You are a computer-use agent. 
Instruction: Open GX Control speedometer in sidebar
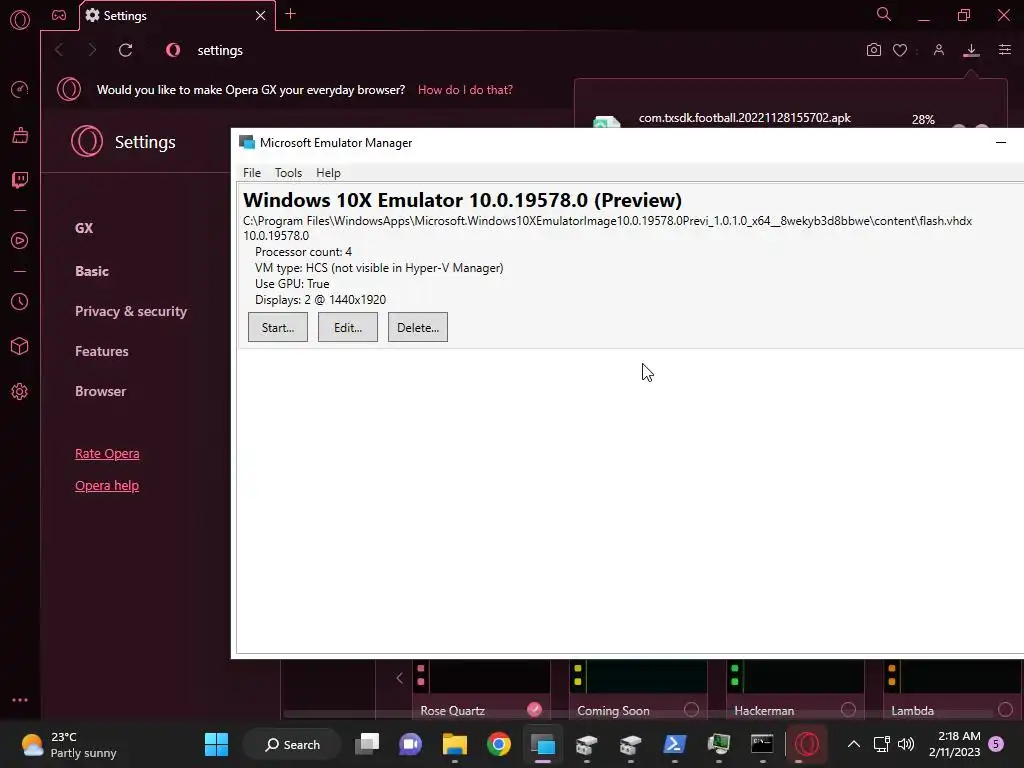coord(20,89)
